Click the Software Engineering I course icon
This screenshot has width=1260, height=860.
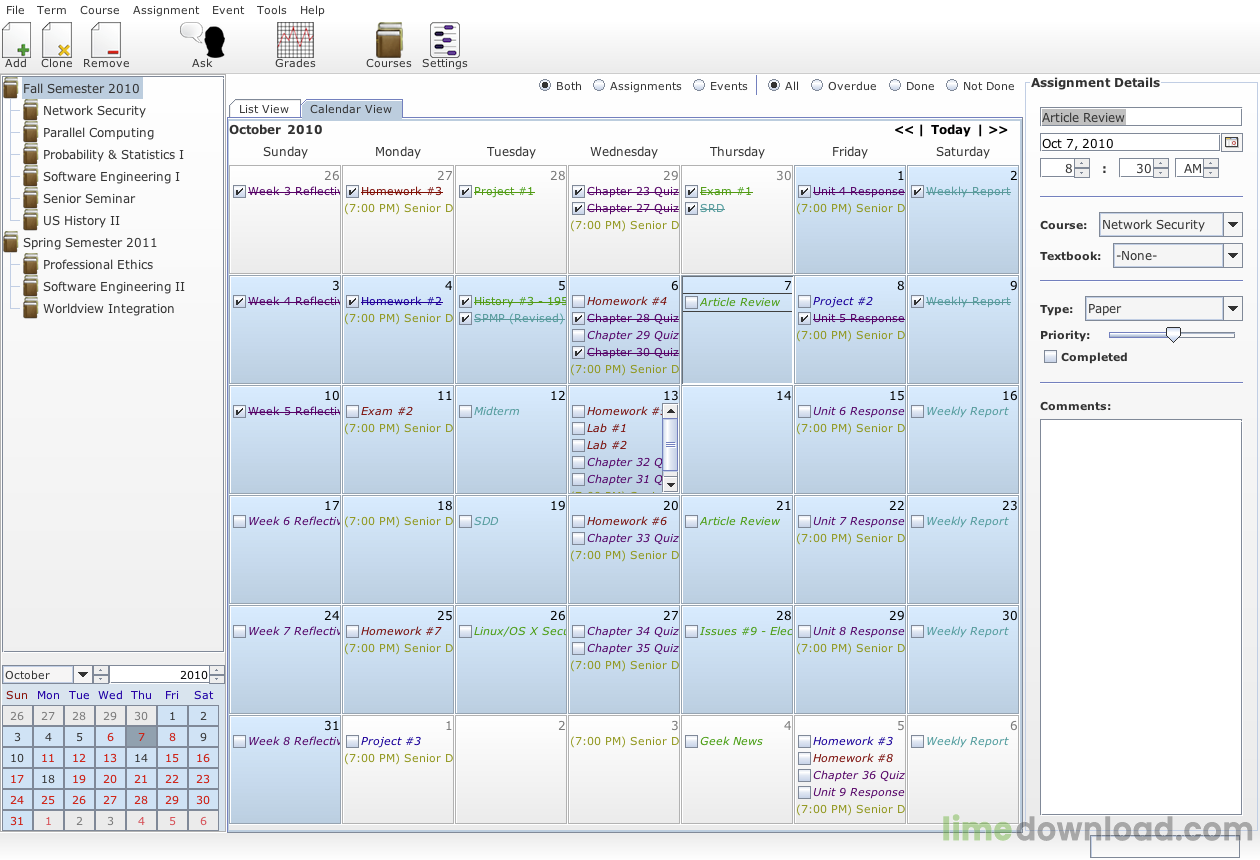31,176
